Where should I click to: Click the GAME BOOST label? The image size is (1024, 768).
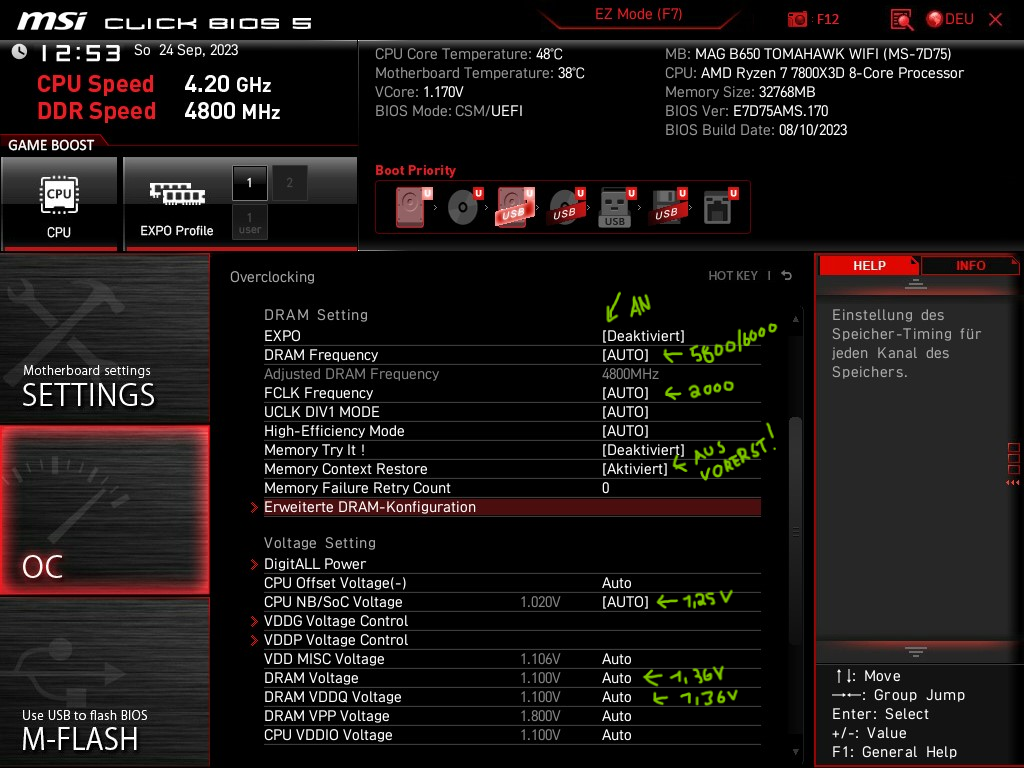pos(51,145)
